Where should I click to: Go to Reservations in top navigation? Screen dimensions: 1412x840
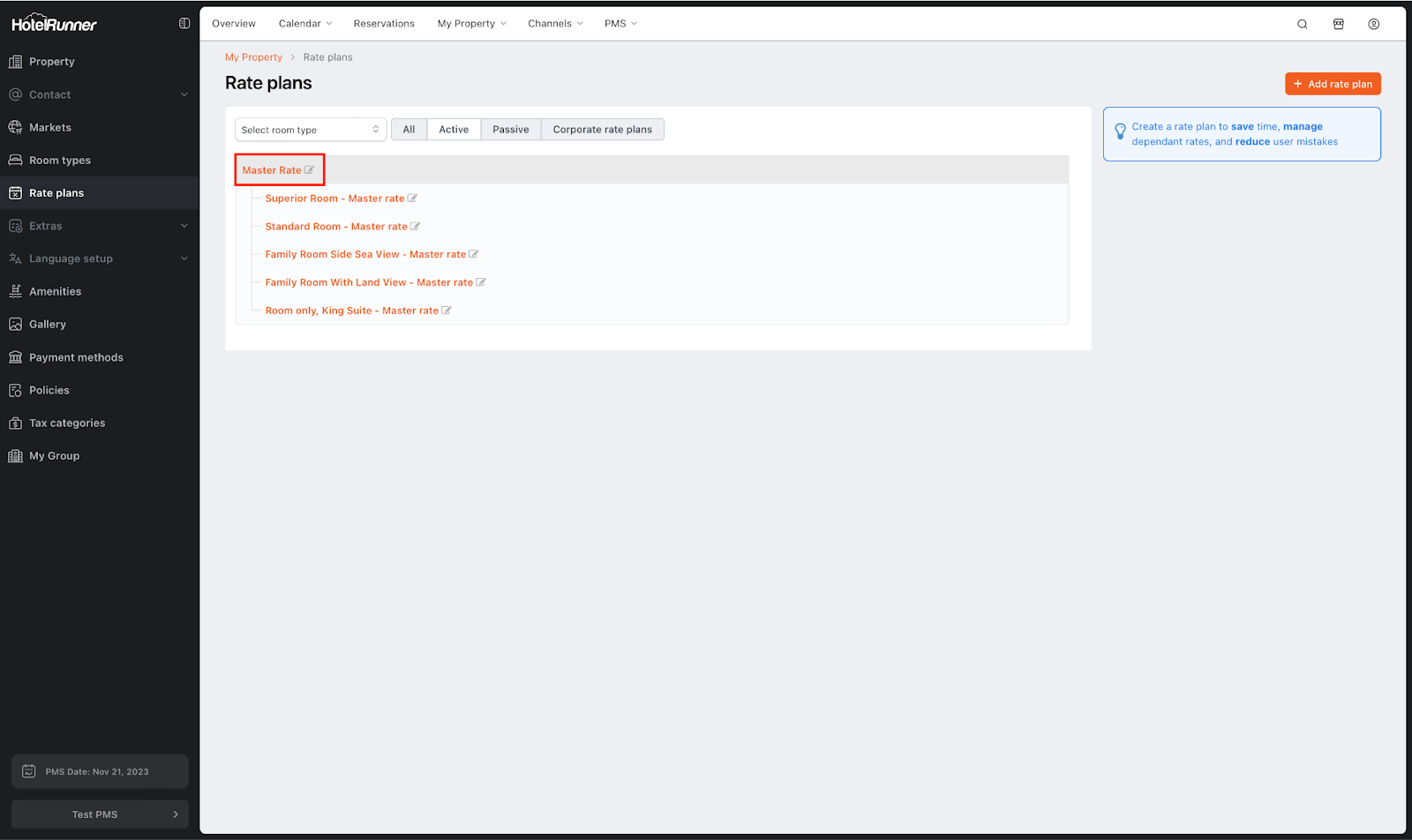(384, 24)
